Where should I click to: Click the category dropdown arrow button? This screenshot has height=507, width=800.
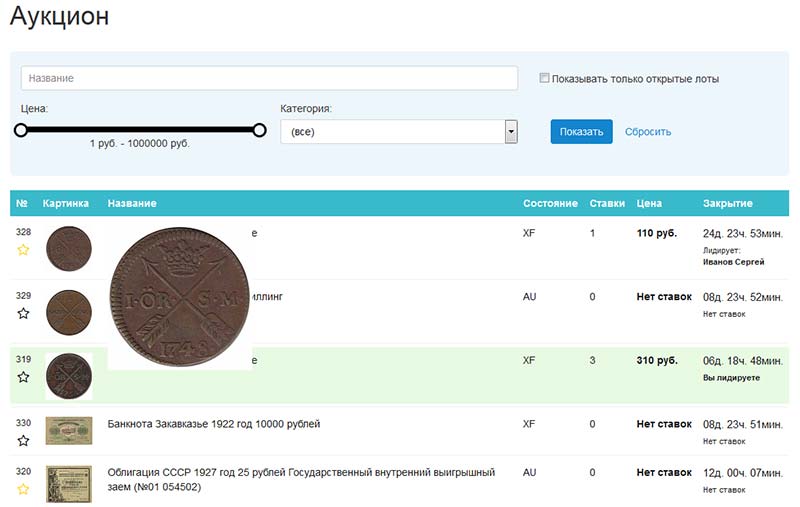(510, 132)
